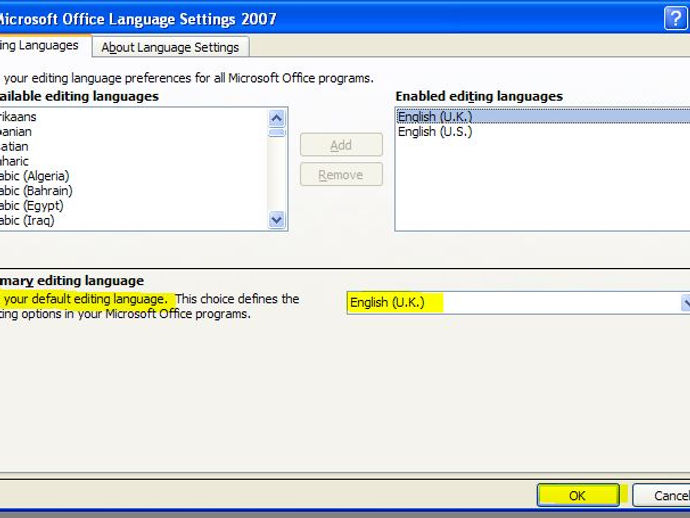Switch to About Language Settings tab
Image resolution: width=690 pixels, height=518 pixels.
pyautogui.click(x=170, y=47)
